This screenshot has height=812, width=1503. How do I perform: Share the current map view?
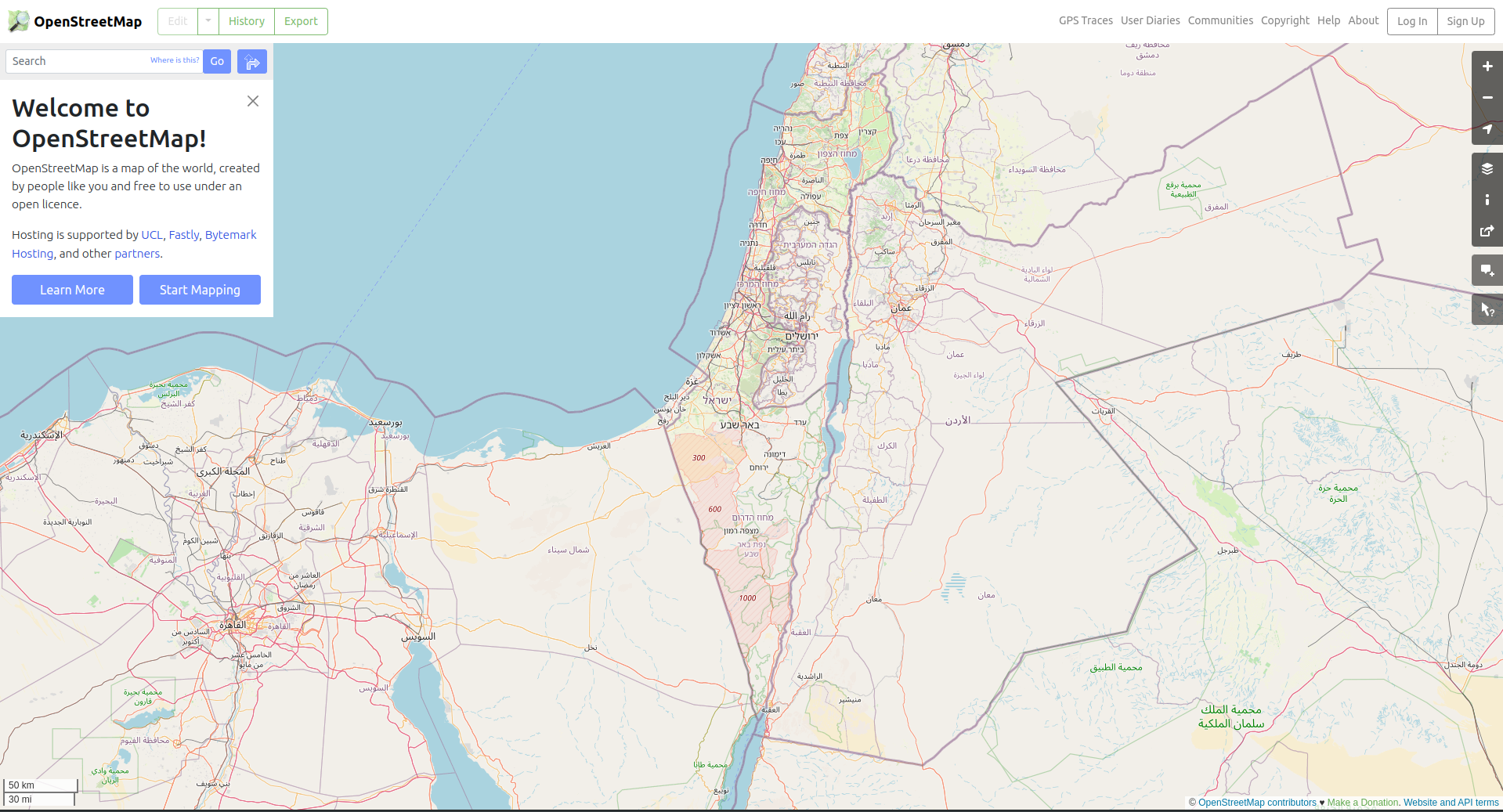coord(1487,231)
